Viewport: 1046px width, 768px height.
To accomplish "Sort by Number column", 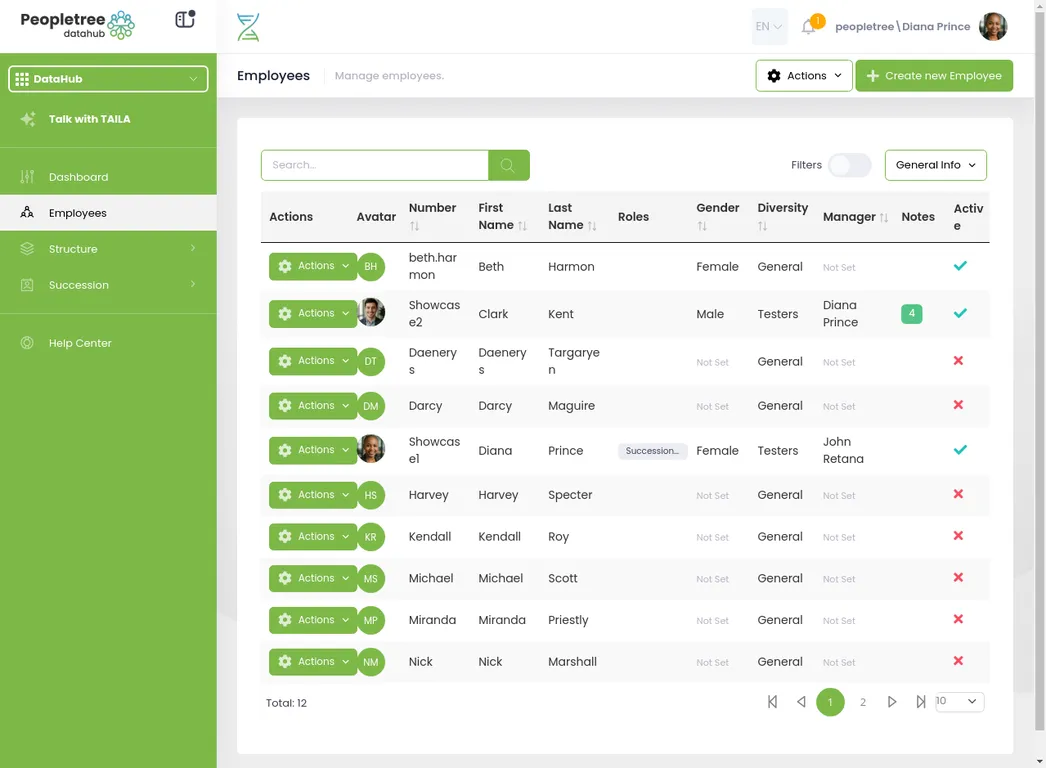I will click(414, 226).
